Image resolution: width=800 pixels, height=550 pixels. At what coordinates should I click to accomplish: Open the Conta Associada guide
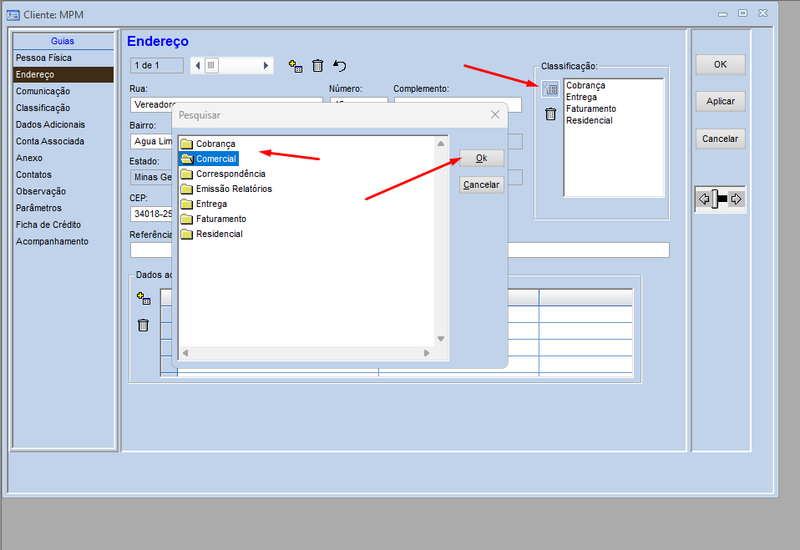[x=63, y=141]
